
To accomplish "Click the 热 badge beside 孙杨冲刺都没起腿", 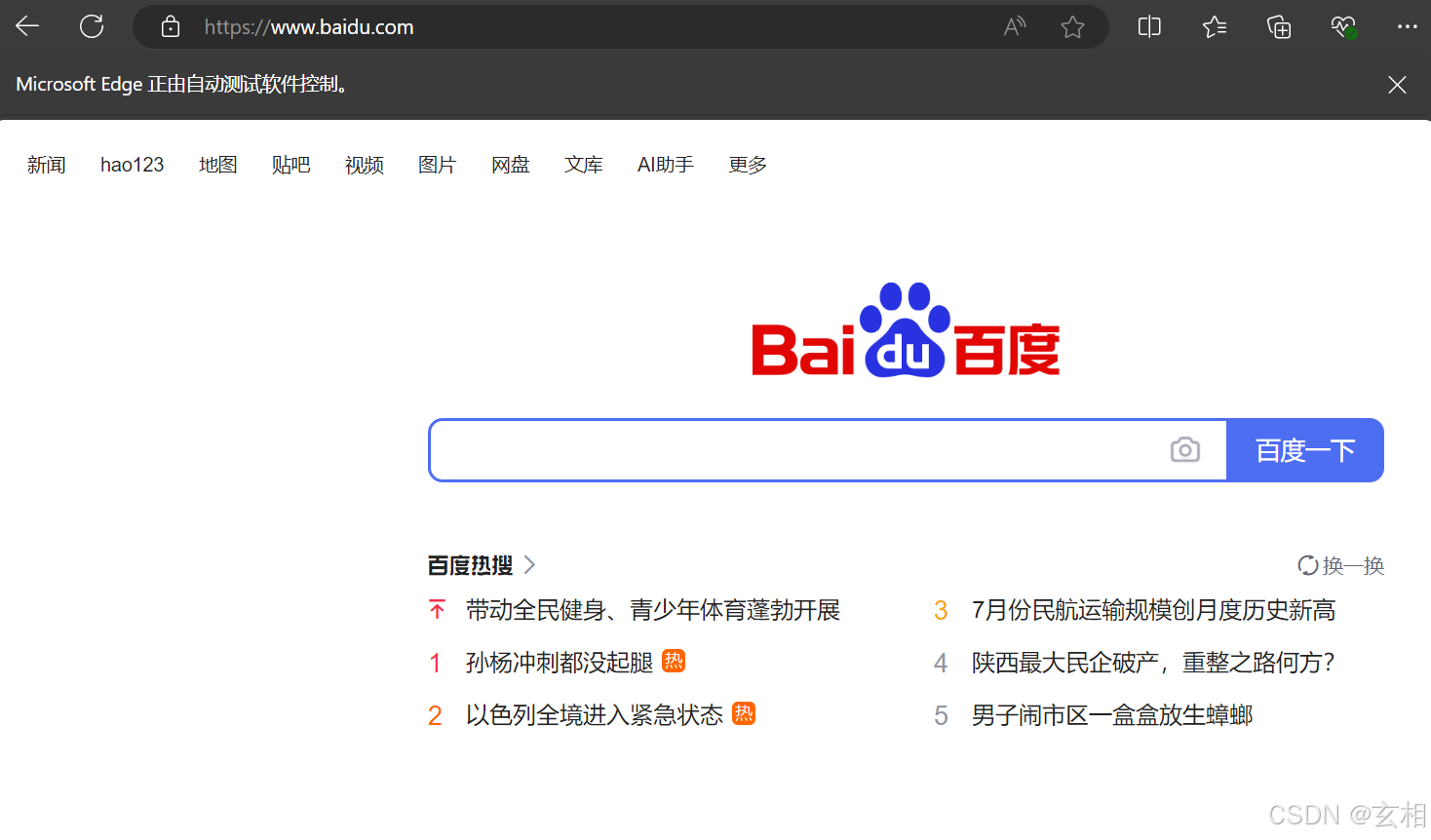I will (674, 661).
